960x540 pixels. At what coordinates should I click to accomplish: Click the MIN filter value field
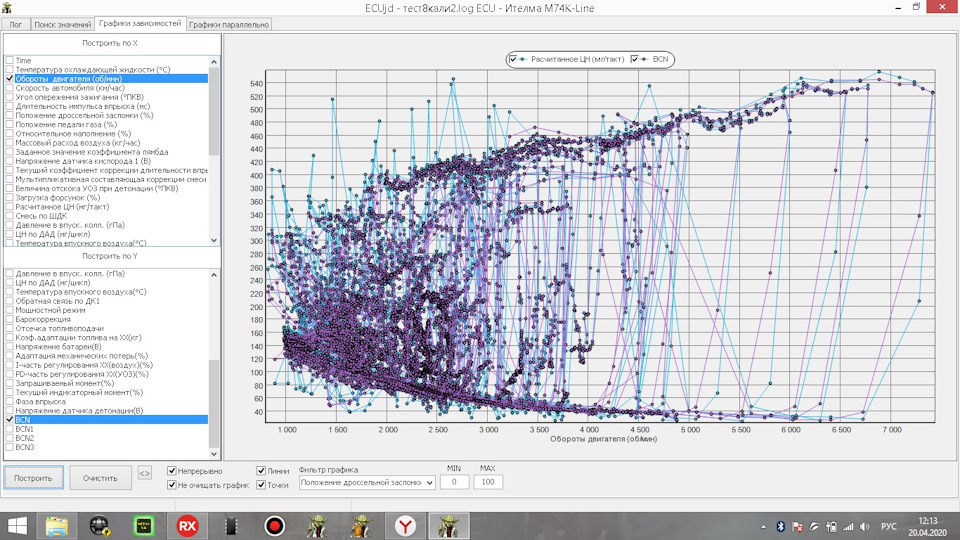[454, 483]
